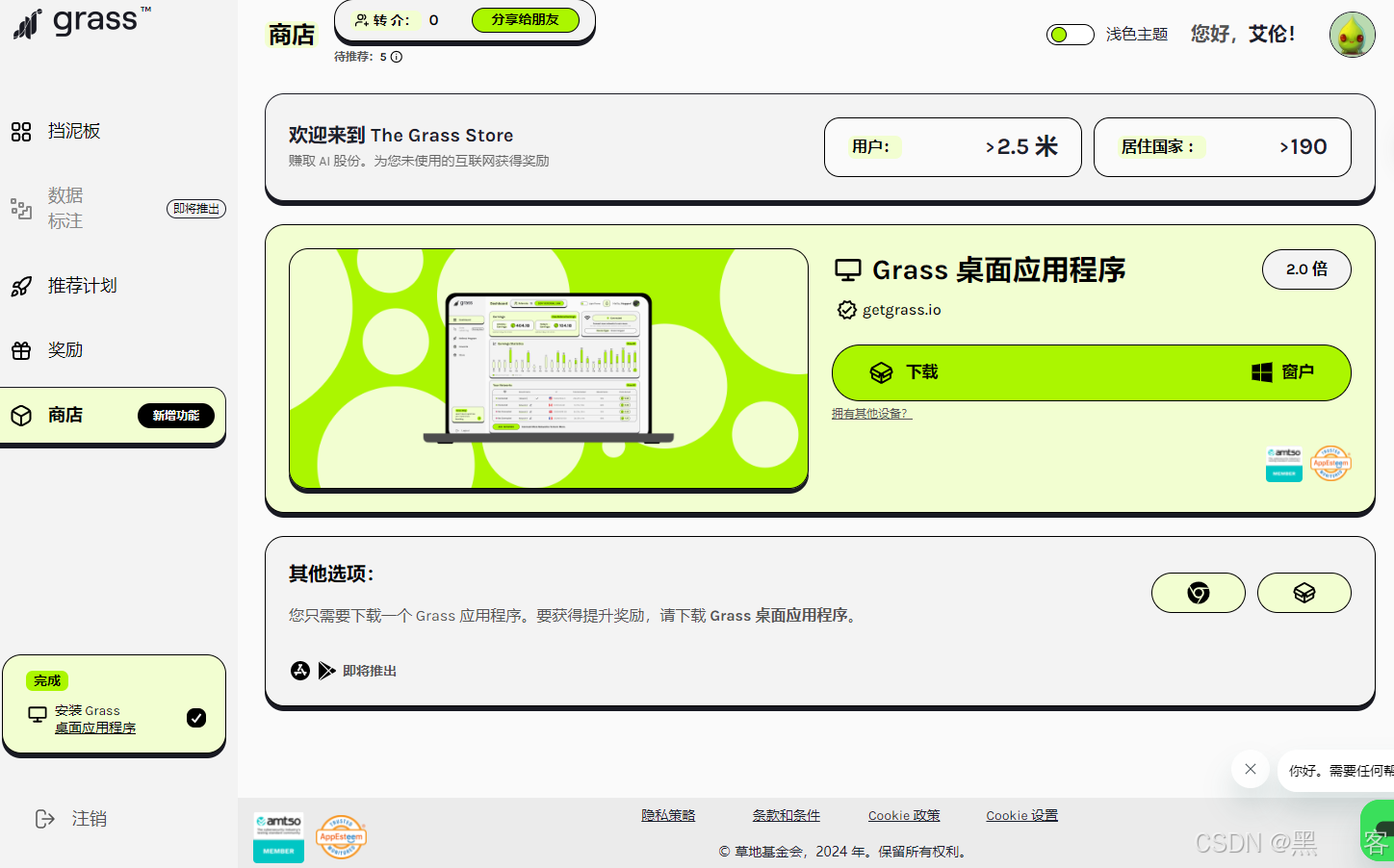Click the referral person icon beside 转介

[361, 19]
